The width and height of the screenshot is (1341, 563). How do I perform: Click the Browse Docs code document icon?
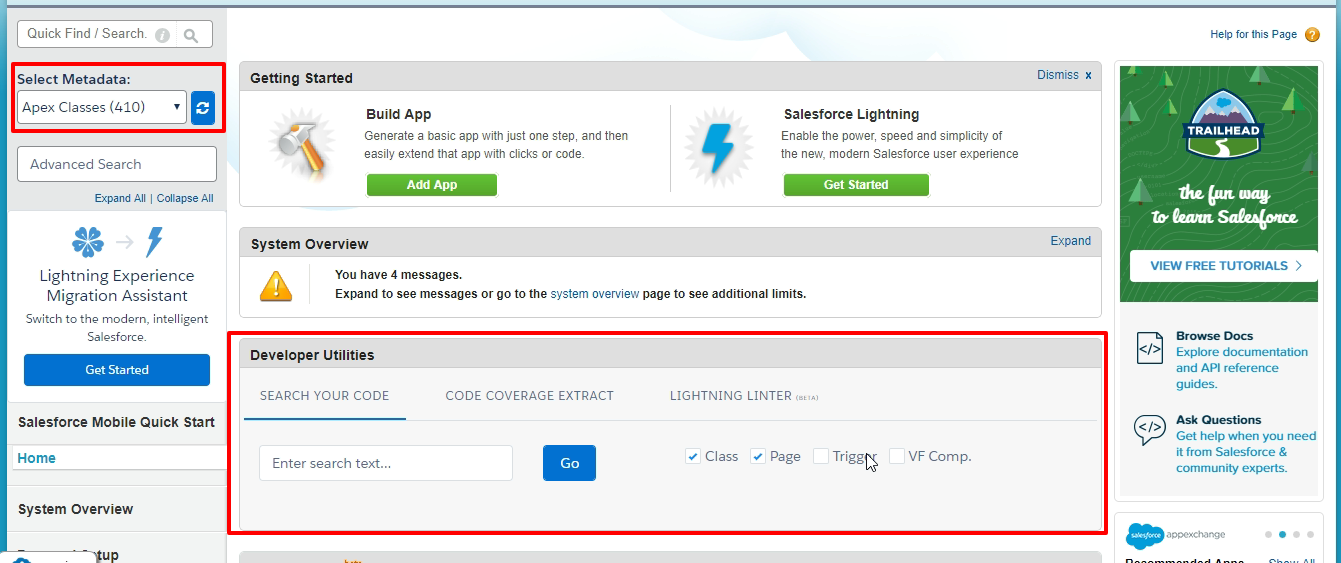click(x=1150, y=348)
